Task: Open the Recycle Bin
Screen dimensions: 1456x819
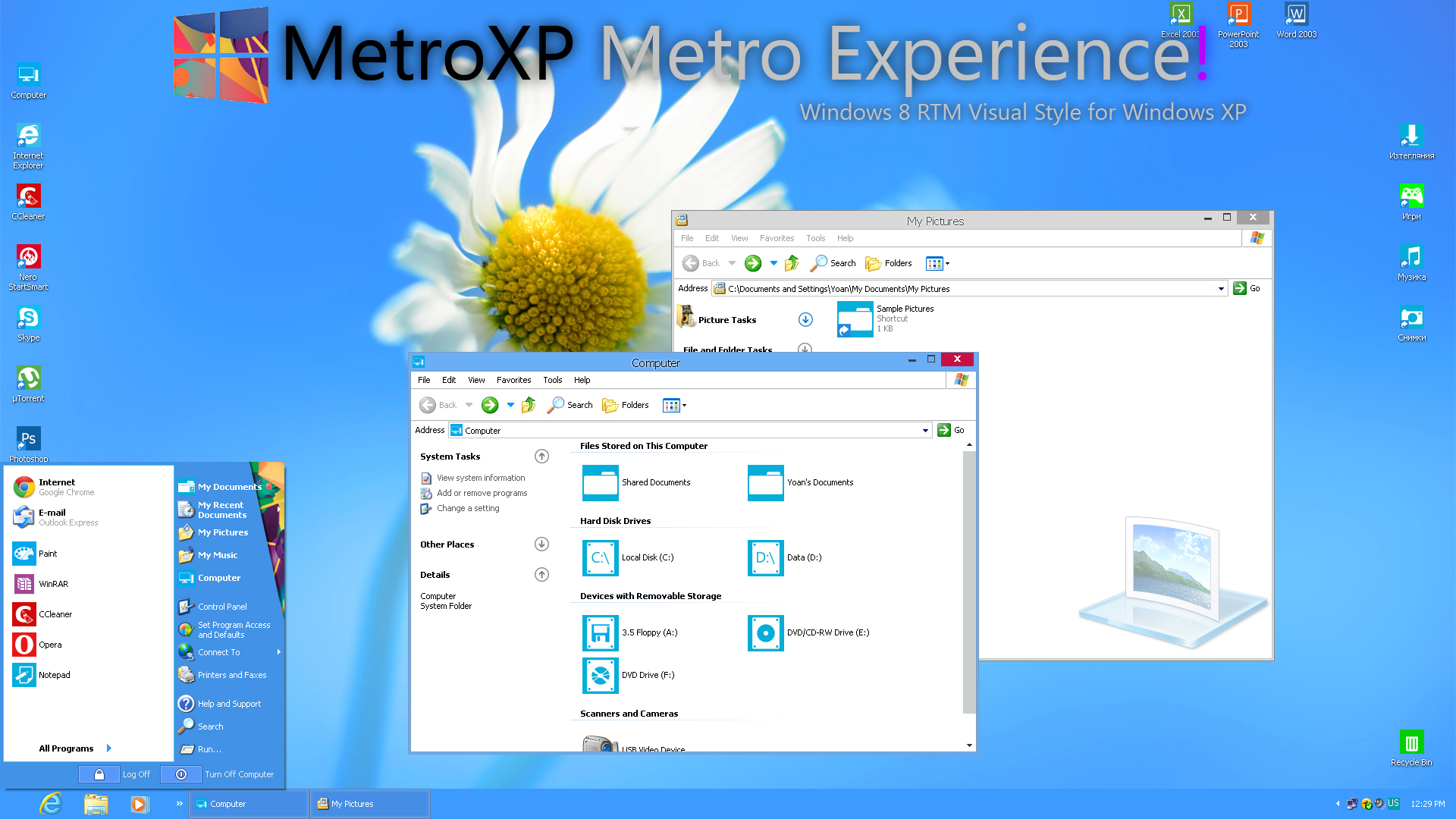Action: coord(1411,748)
